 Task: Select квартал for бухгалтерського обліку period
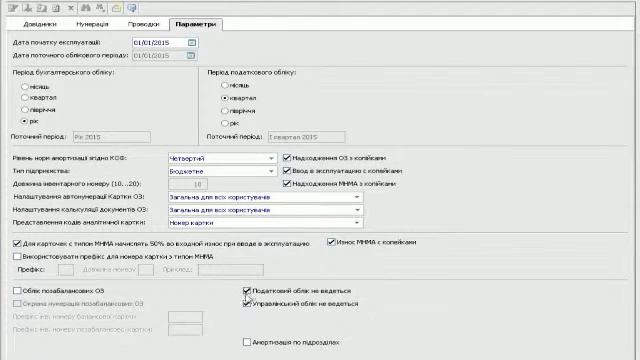click(x=25, y=98)
